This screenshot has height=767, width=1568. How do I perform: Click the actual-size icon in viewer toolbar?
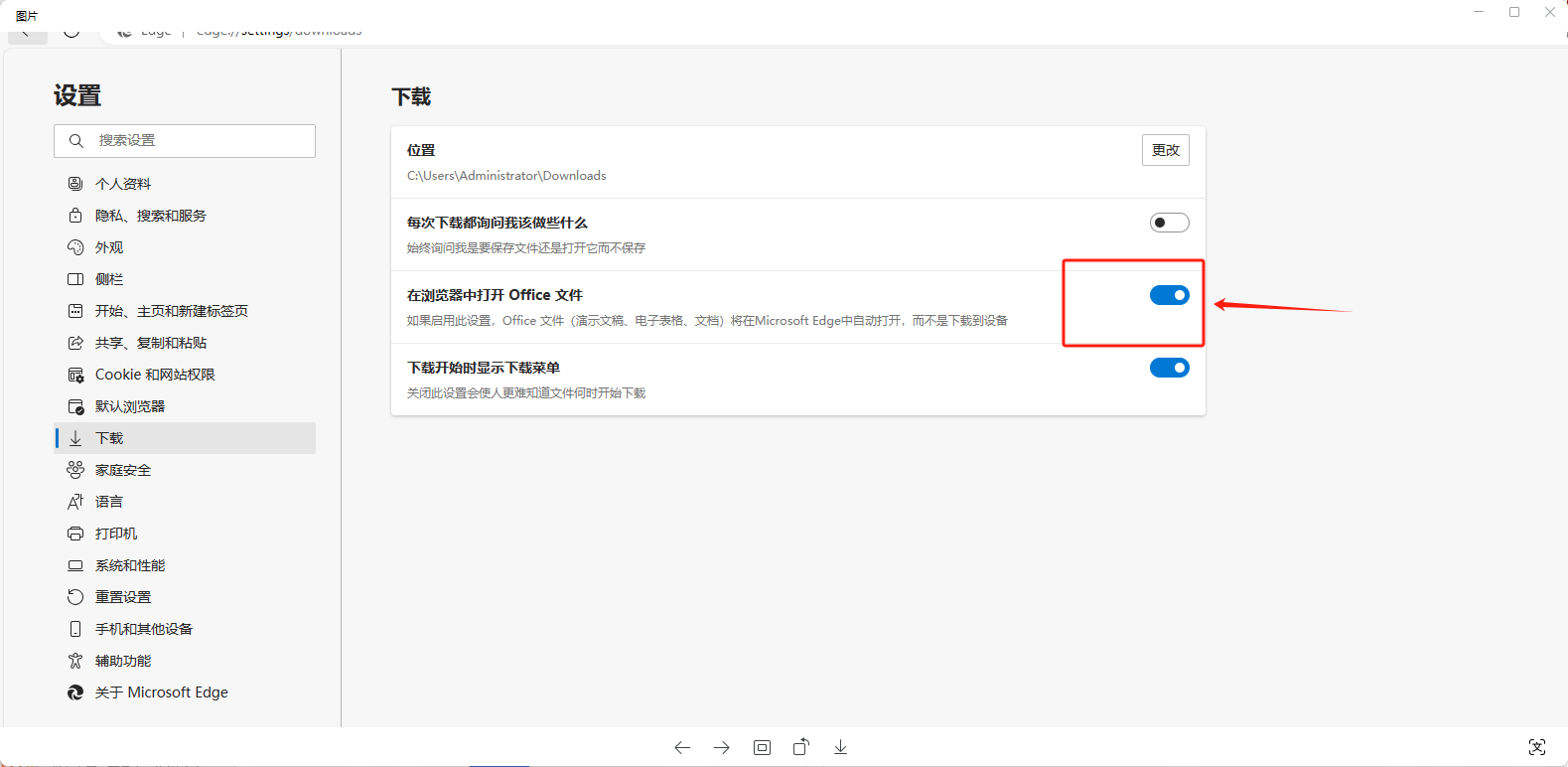pyautogui.click(x=762, y=747)
